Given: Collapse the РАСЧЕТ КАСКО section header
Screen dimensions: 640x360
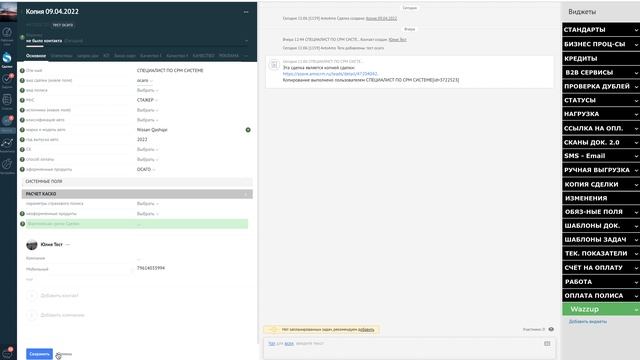Looking at the screenshot, I should coord(137,194).
